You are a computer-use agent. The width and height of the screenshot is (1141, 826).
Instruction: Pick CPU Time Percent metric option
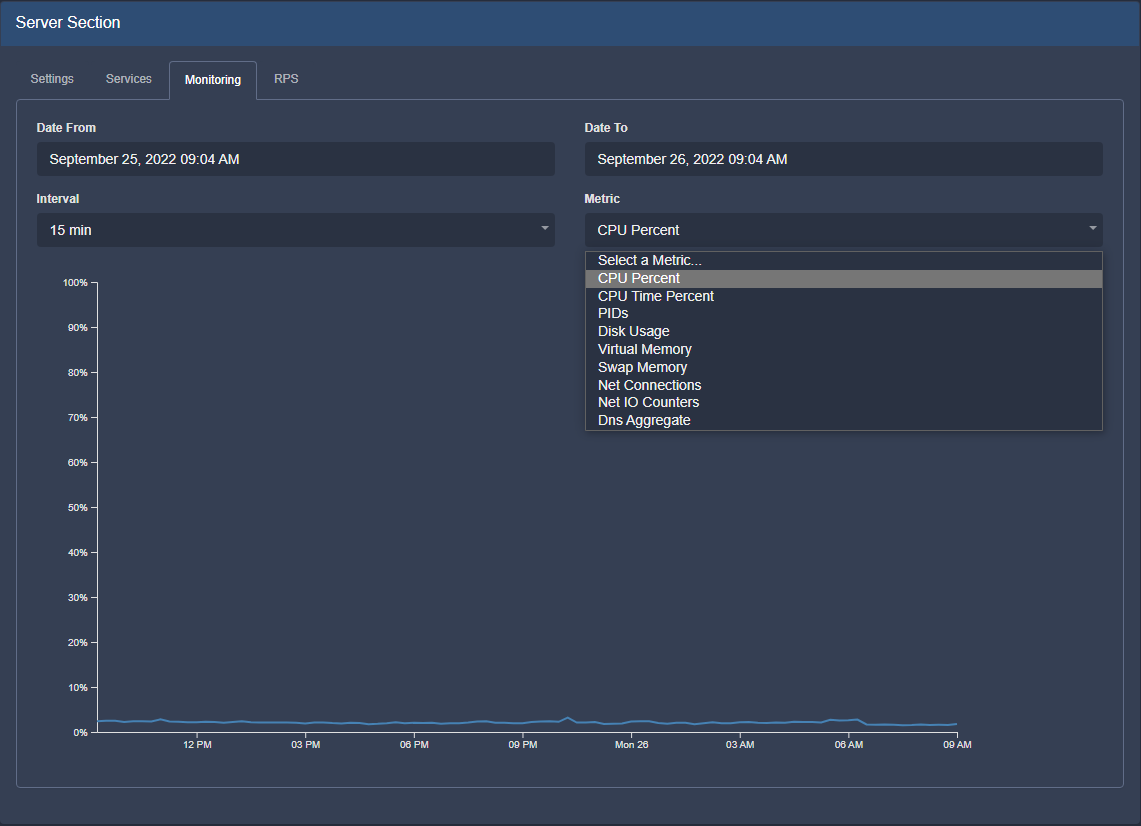tap(656, 296)
